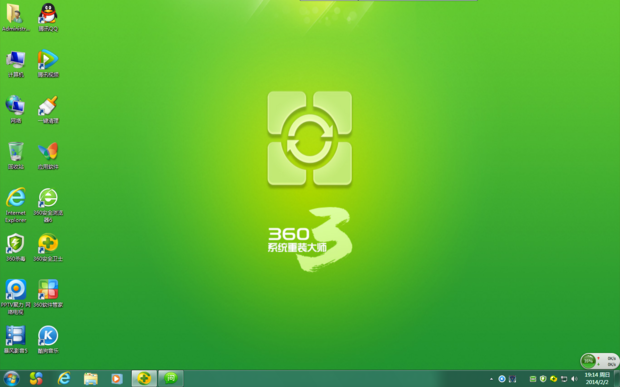Launch the 360 Safe Browser green shortcut
Screen dimensions: 620x387
point(48,205)
